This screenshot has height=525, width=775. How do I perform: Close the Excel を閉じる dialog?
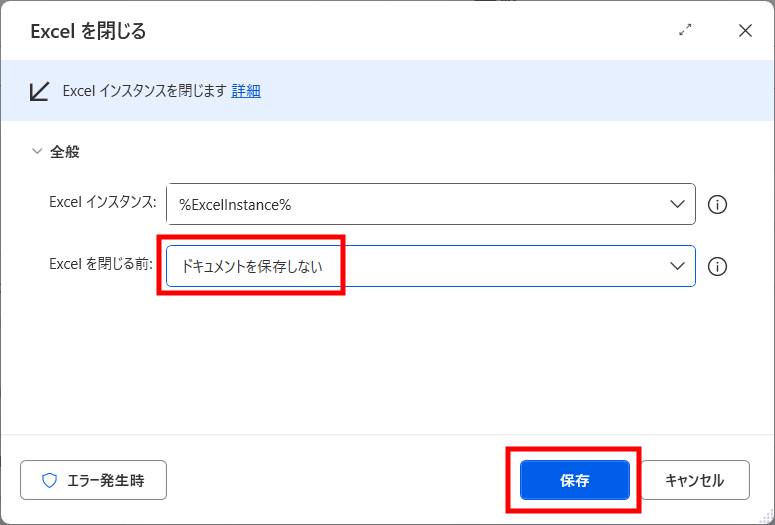pyautogui.click(x=745, y=31)
